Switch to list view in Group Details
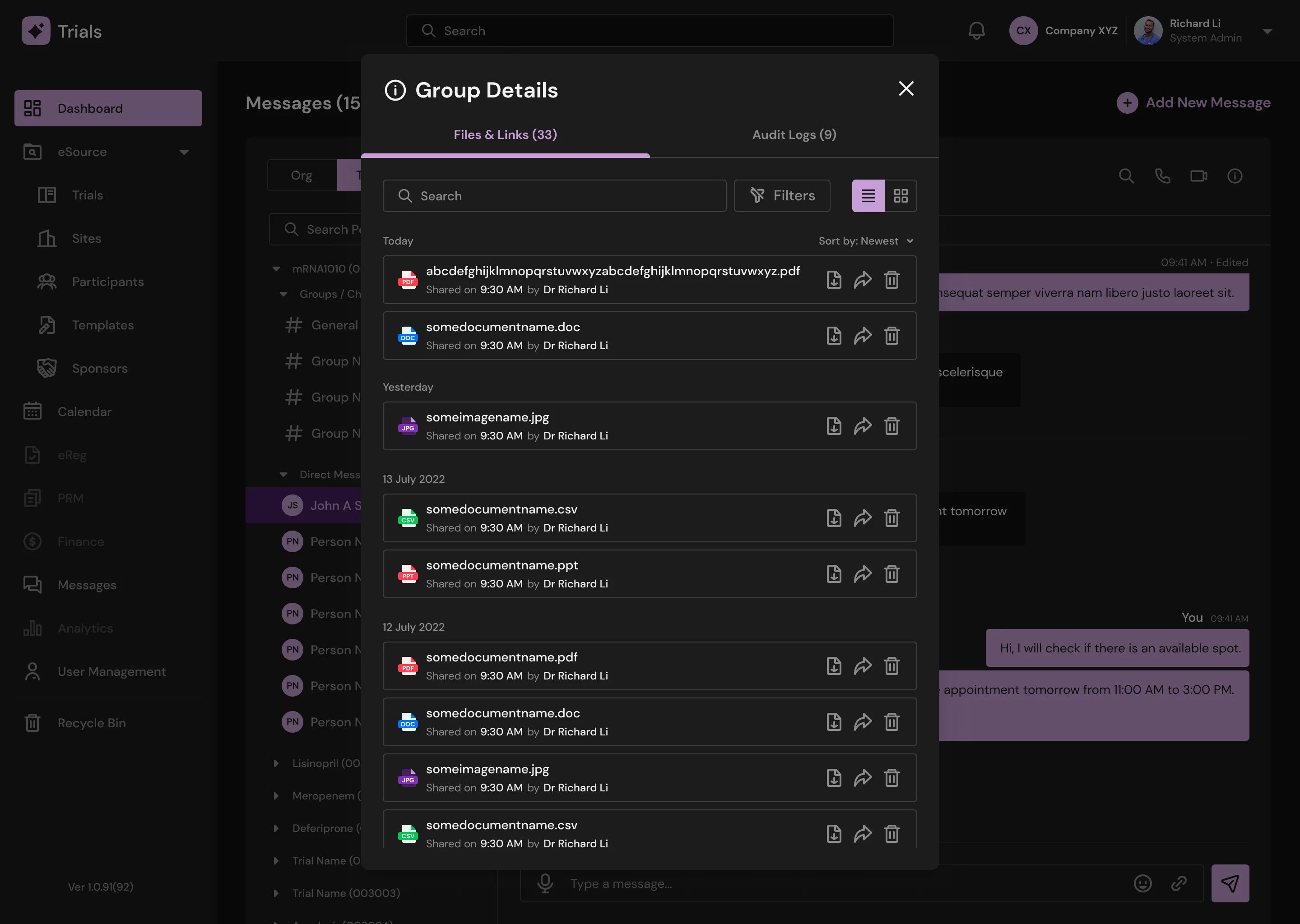This screenshot has height=924, width=1300. [x=868, y=196]
